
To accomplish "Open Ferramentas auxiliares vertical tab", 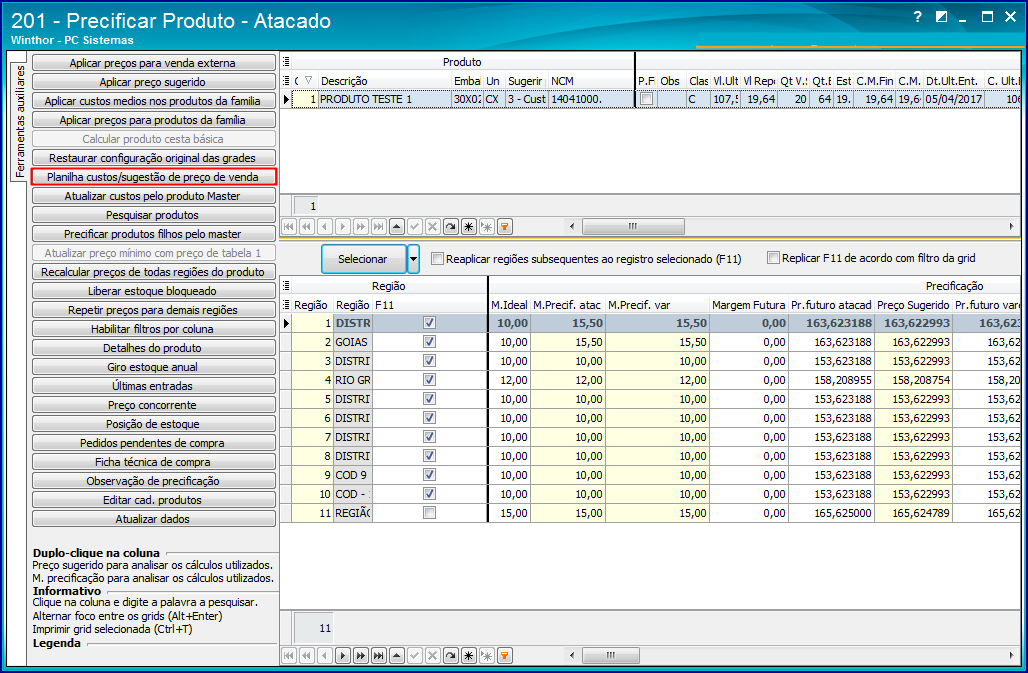I will click(x=20, y=122).
